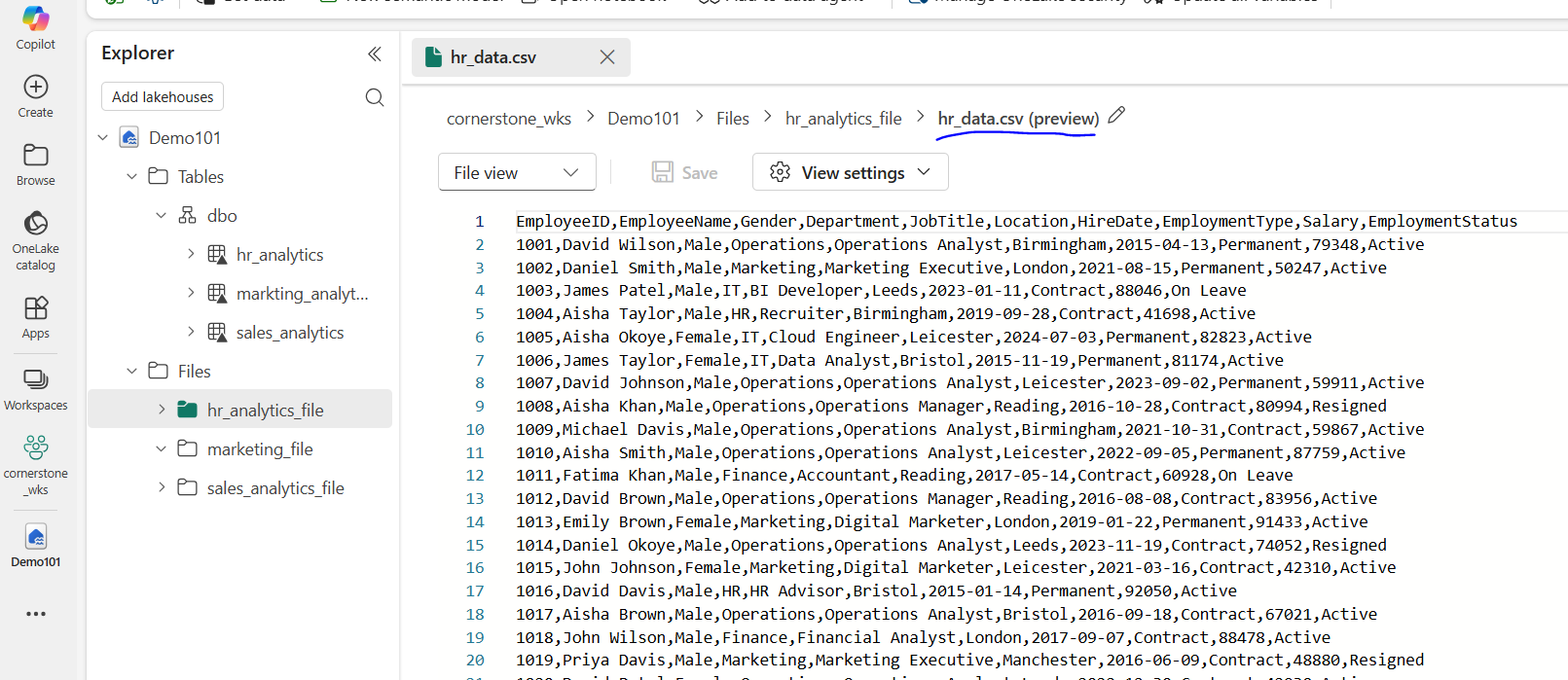The height and width of the screenshot is (680, 1568).
Task: Click the sales_analytics table icon
Action: point(217,332)
